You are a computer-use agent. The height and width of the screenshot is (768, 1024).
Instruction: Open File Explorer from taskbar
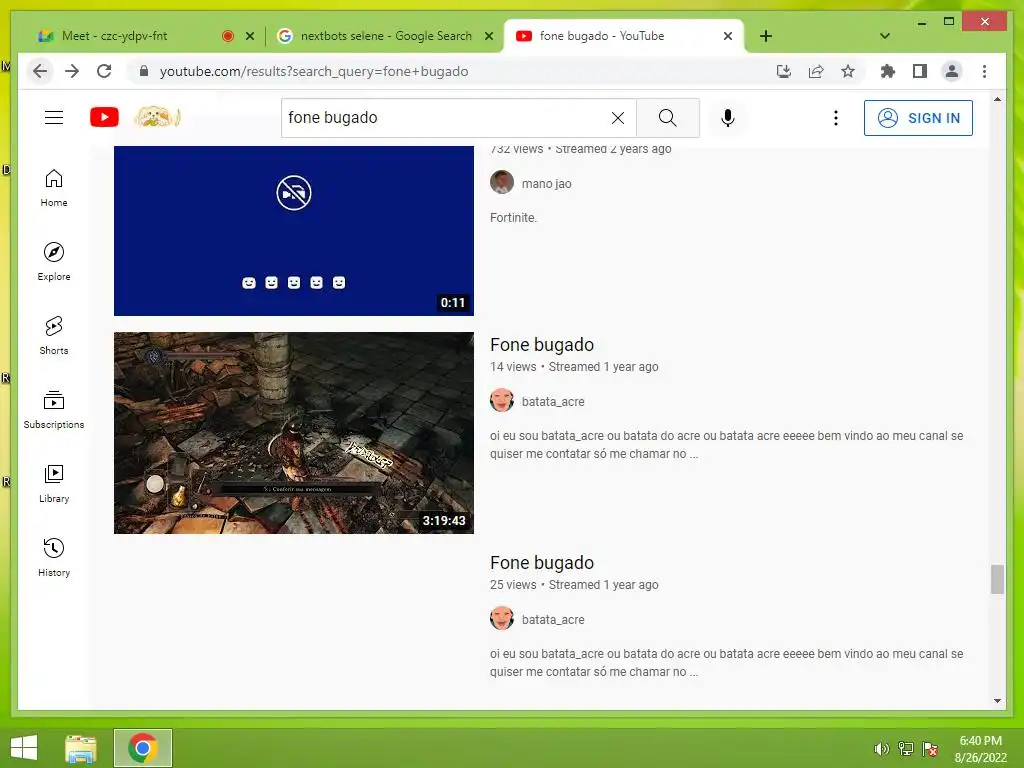[81, 748]
